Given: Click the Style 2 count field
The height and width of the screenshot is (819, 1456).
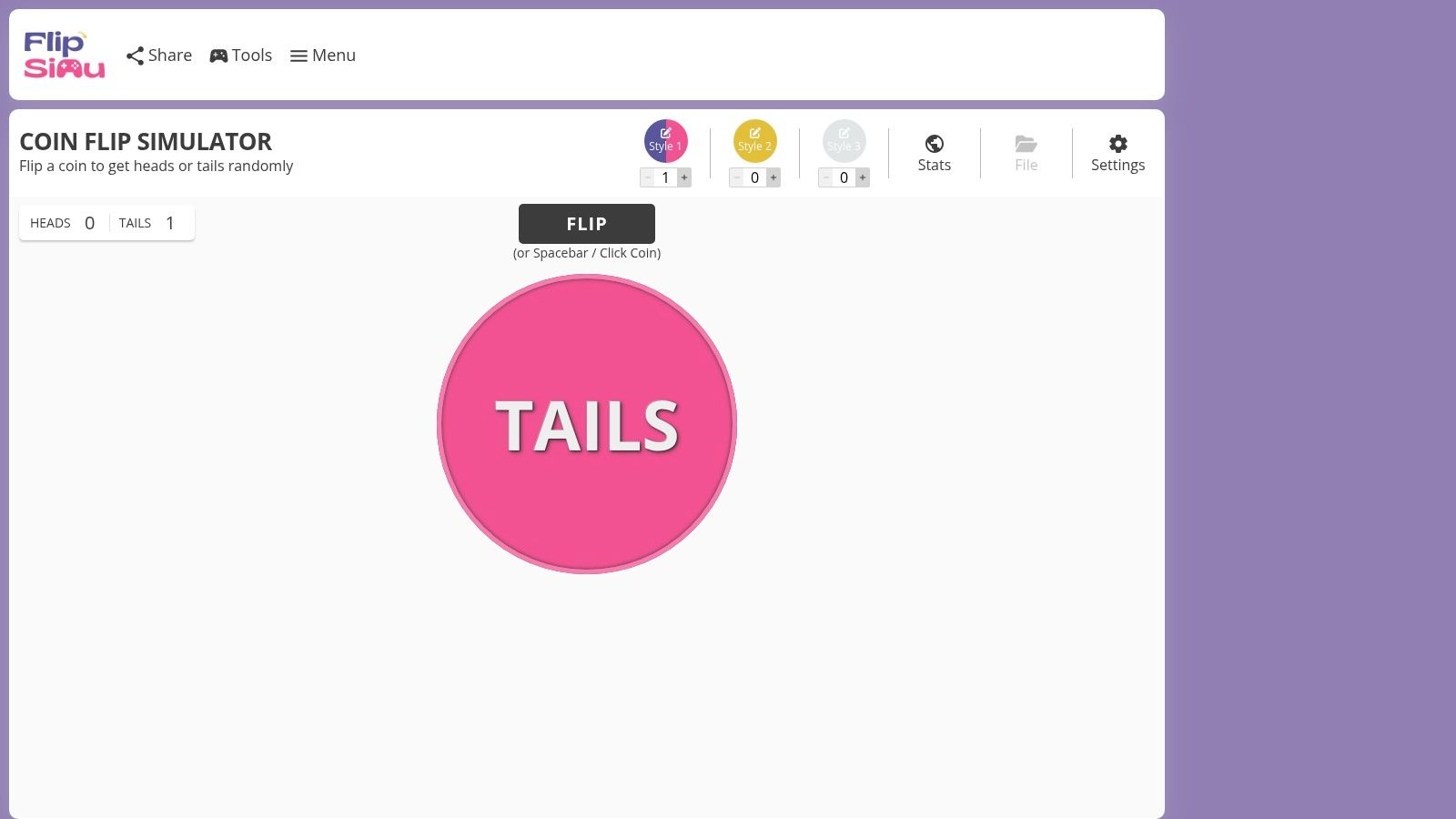Looking at the screenshot, I should (754, 177).
